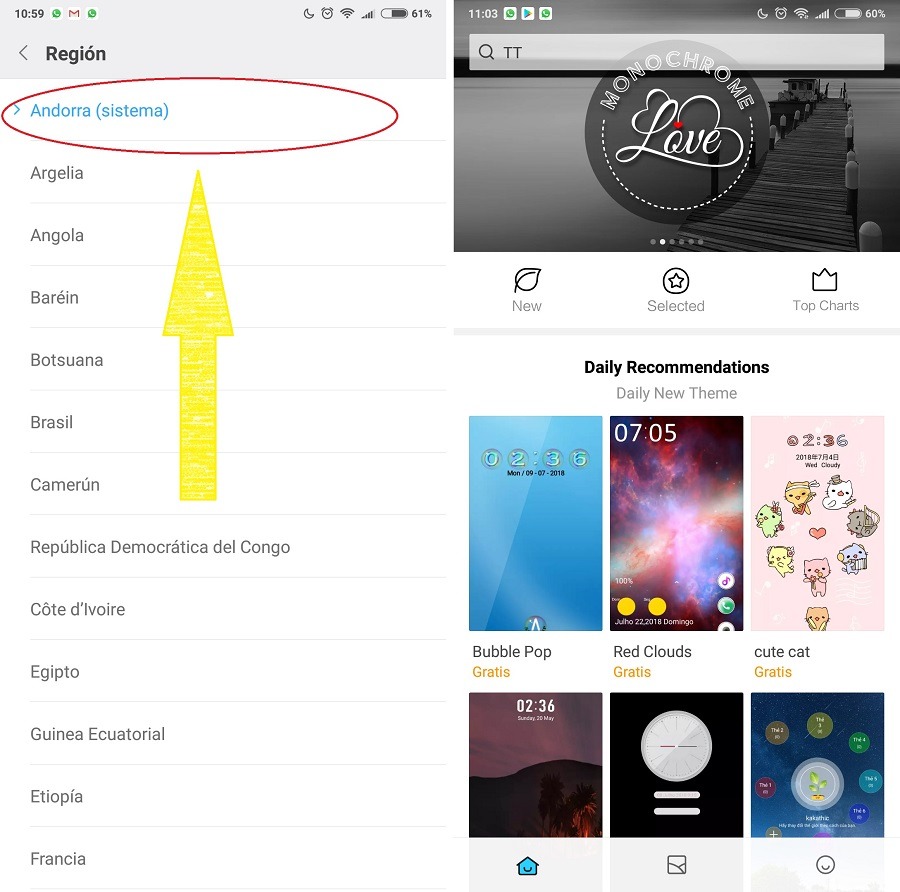Open the Bubble Pop theme thumbnail

pyautogui.click(x=536, y=523)
